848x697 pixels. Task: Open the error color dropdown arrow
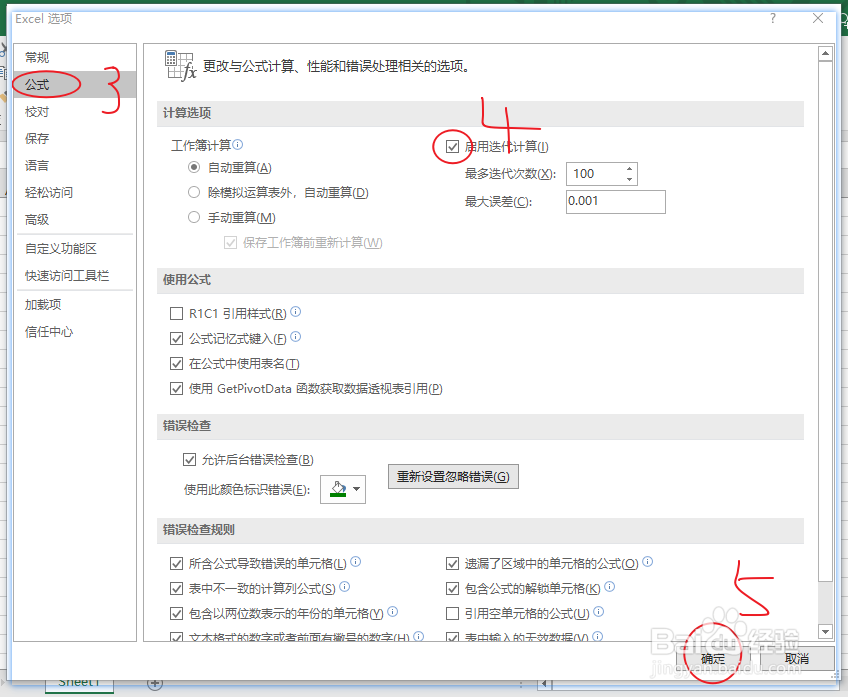point(356,489)
